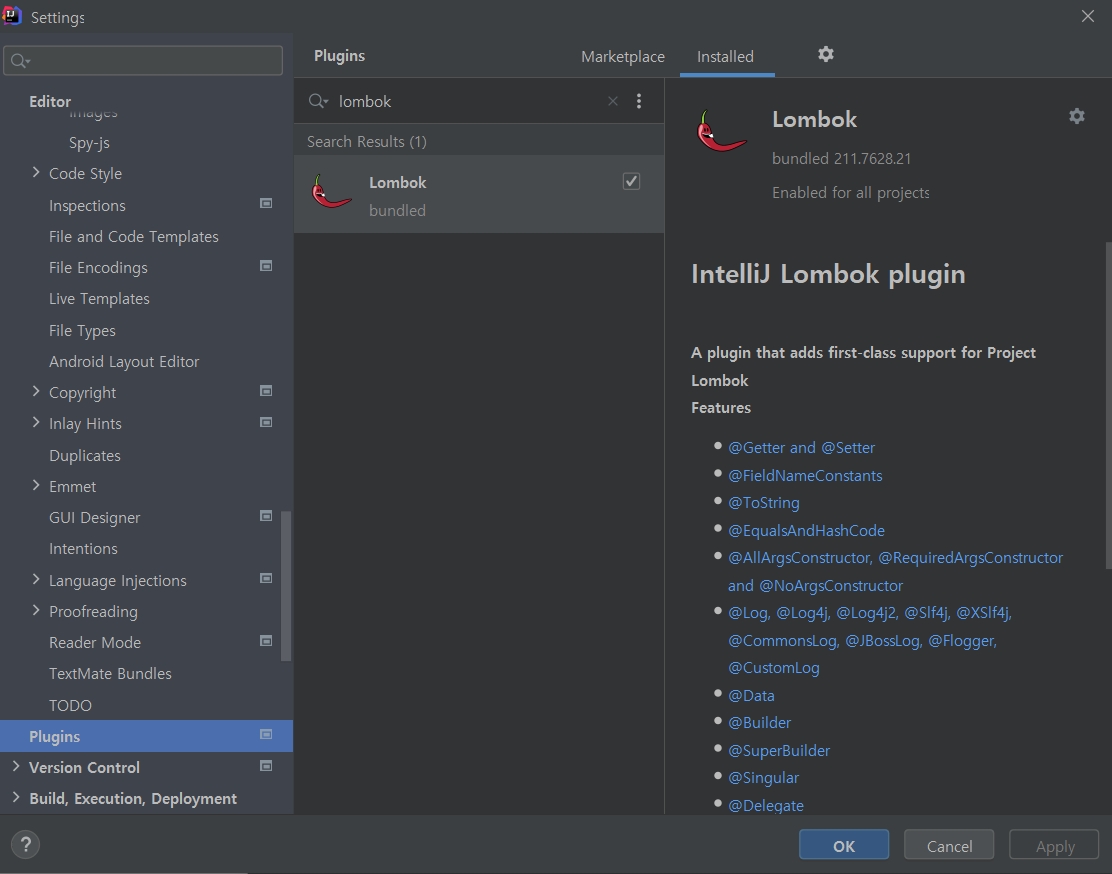Switch to the Marketplace tab
This screenshot has height=874, width=1112.
623,57
